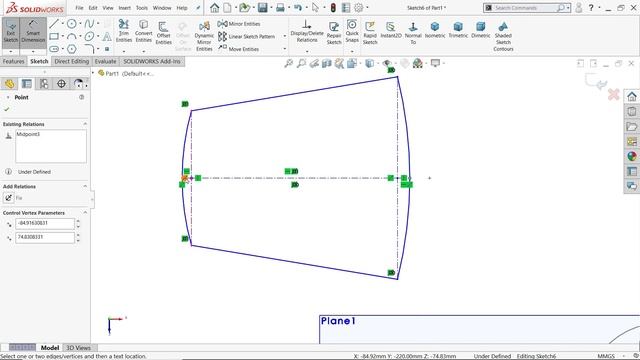The image size is (640, 360).
Task: Click Rapid Sketch
Action: pyautogui.click(x=370, y=33)
